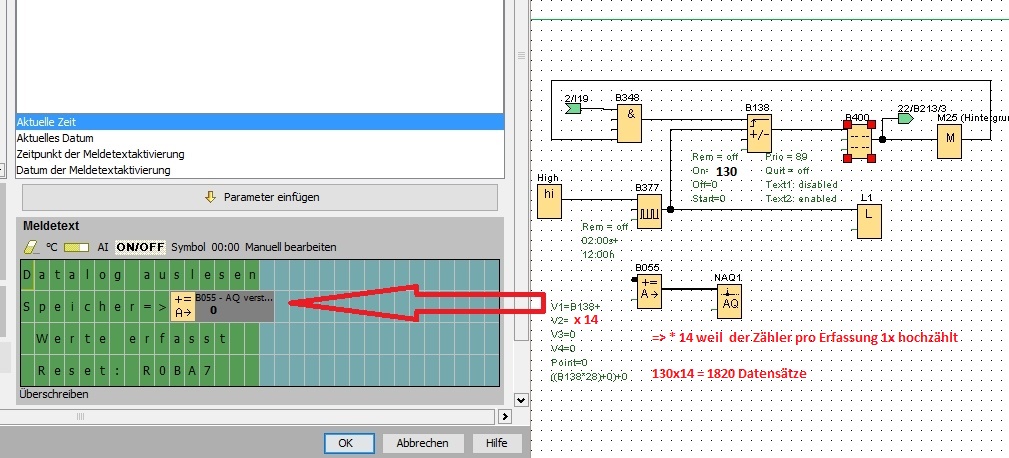Toggle the ON/OFF option in Meldetext toolbar
The width and height of the screenshot is (1009, 458).
(139, 246)
